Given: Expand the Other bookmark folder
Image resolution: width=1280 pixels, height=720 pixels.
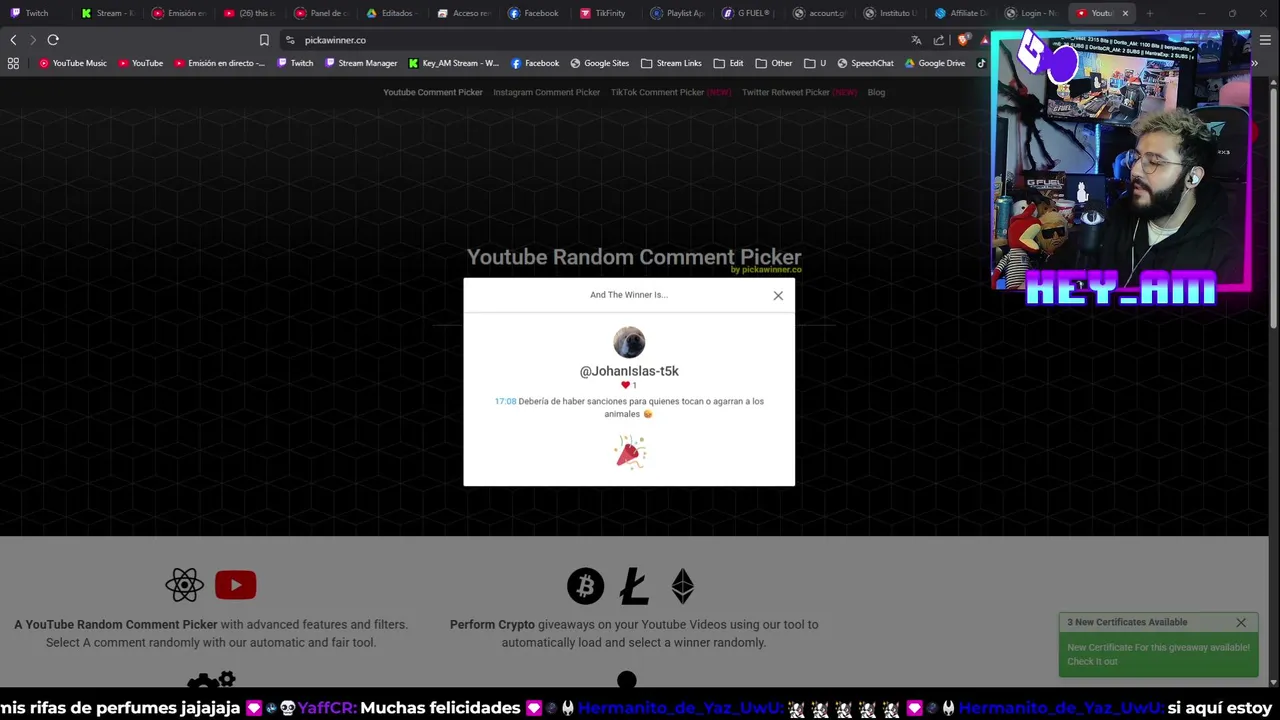Looking at the screenshot, I should 774,63.
